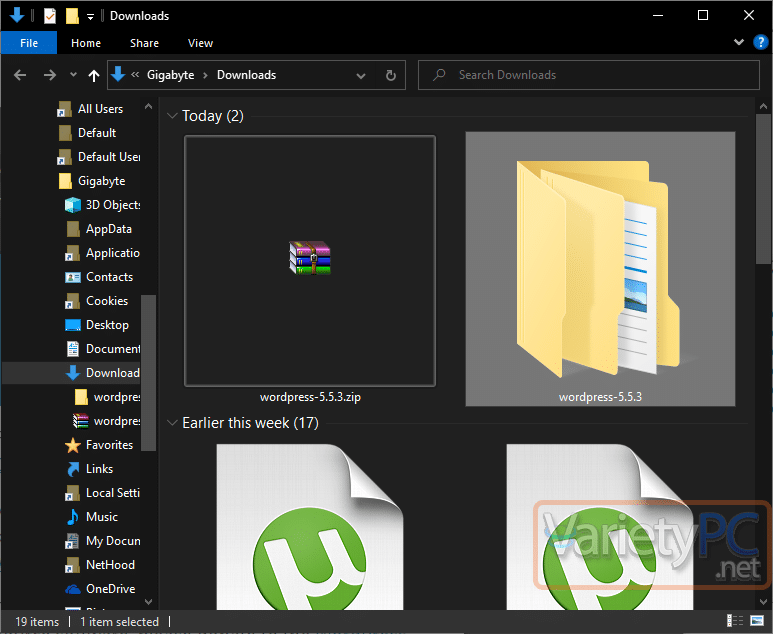Open OneDrive in the navigation pane
This screenshot has height=634, width=773.
point(110,589)
